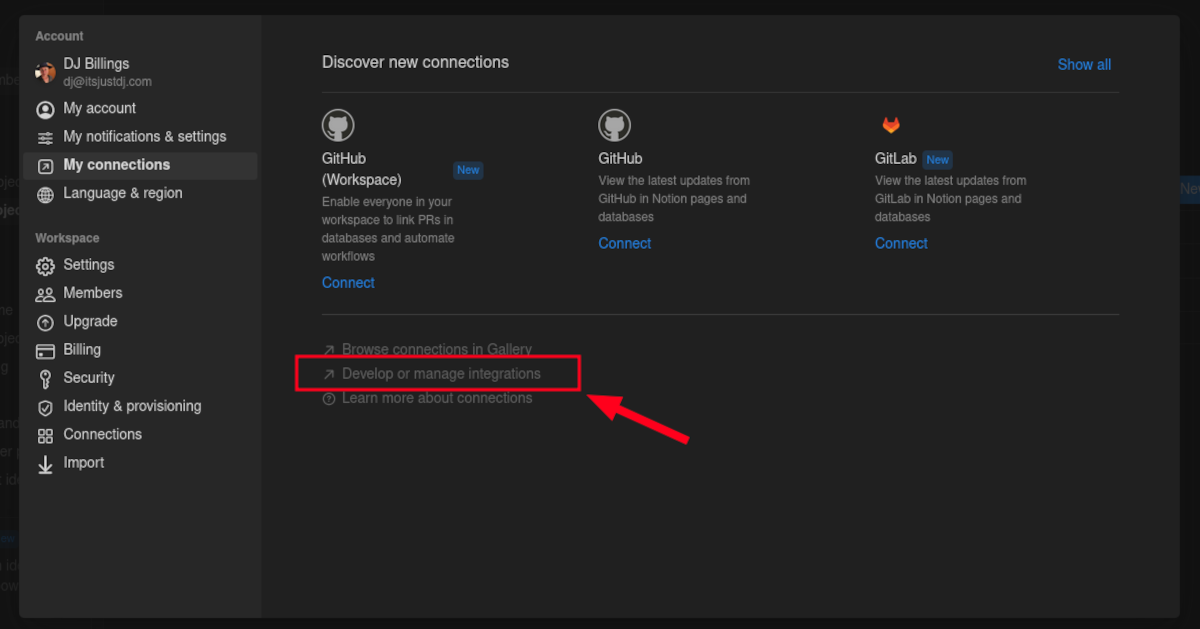This screenshot has height=629, width=1200.
Task: Click GitHub Workspace description about linking PRs
Action: pyautogui.click(x=389, y=229)
